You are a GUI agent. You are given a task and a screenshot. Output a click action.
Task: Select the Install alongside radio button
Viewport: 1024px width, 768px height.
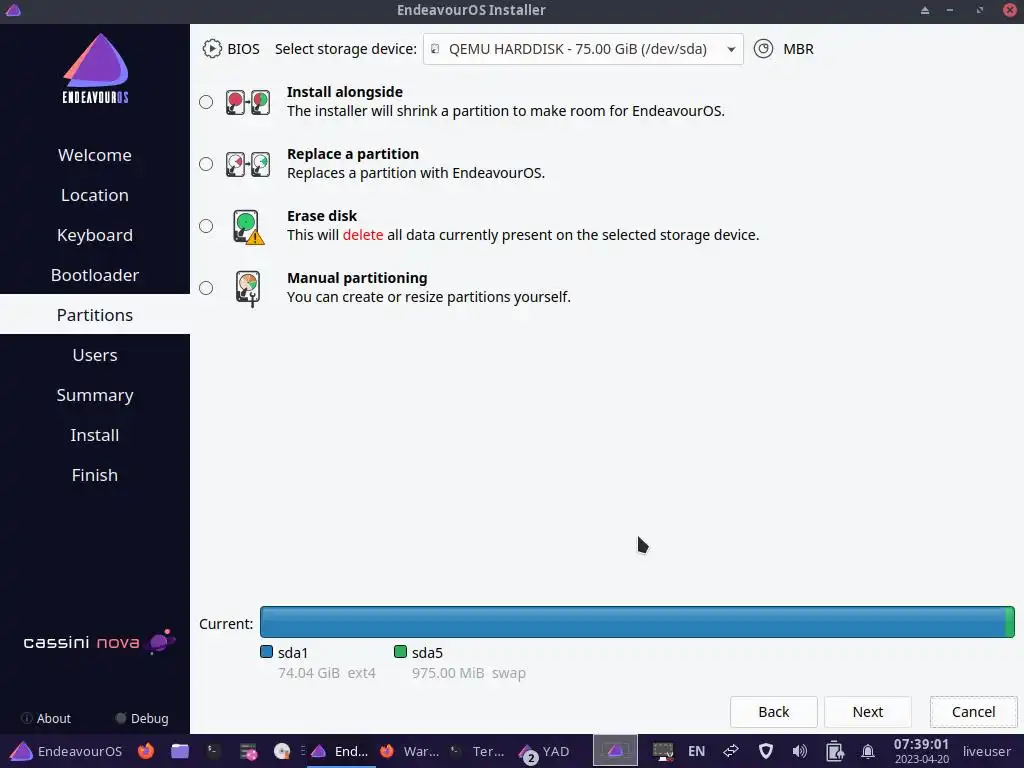pos(206,102)
